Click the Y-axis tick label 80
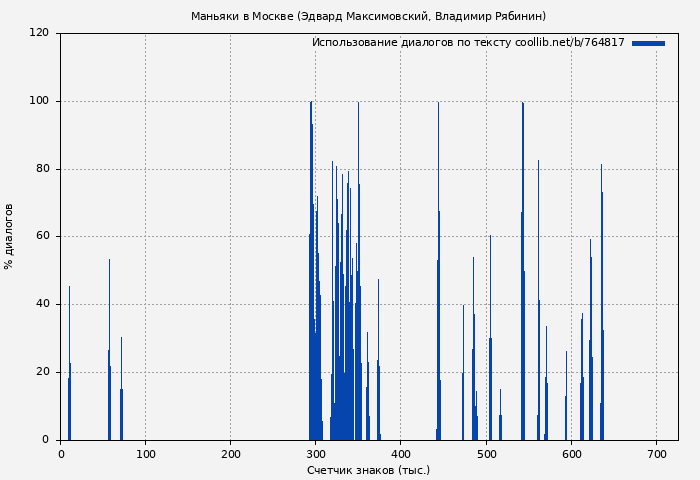This screenshot has height=480, width=700. pos(42,169)
